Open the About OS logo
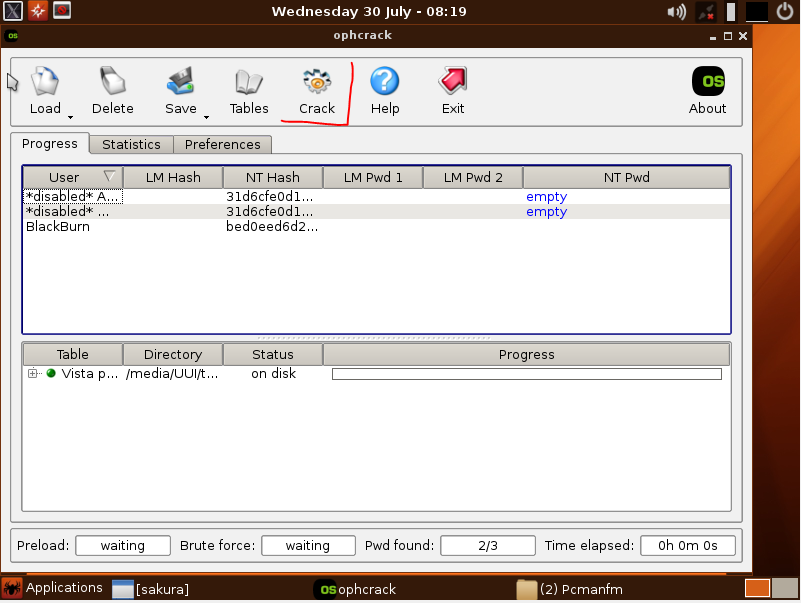Viewport: 801px width, 603px height. coord(708,81)
